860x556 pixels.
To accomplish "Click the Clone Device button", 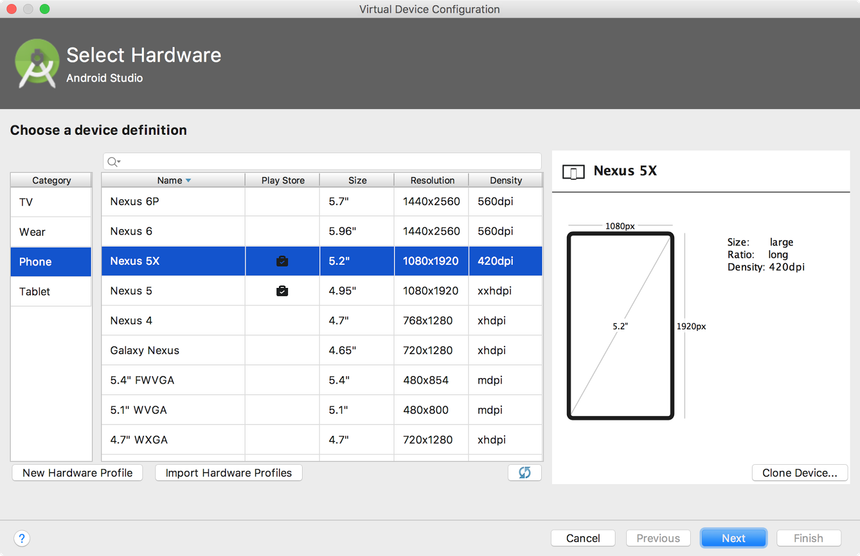I will click(799, 473).
